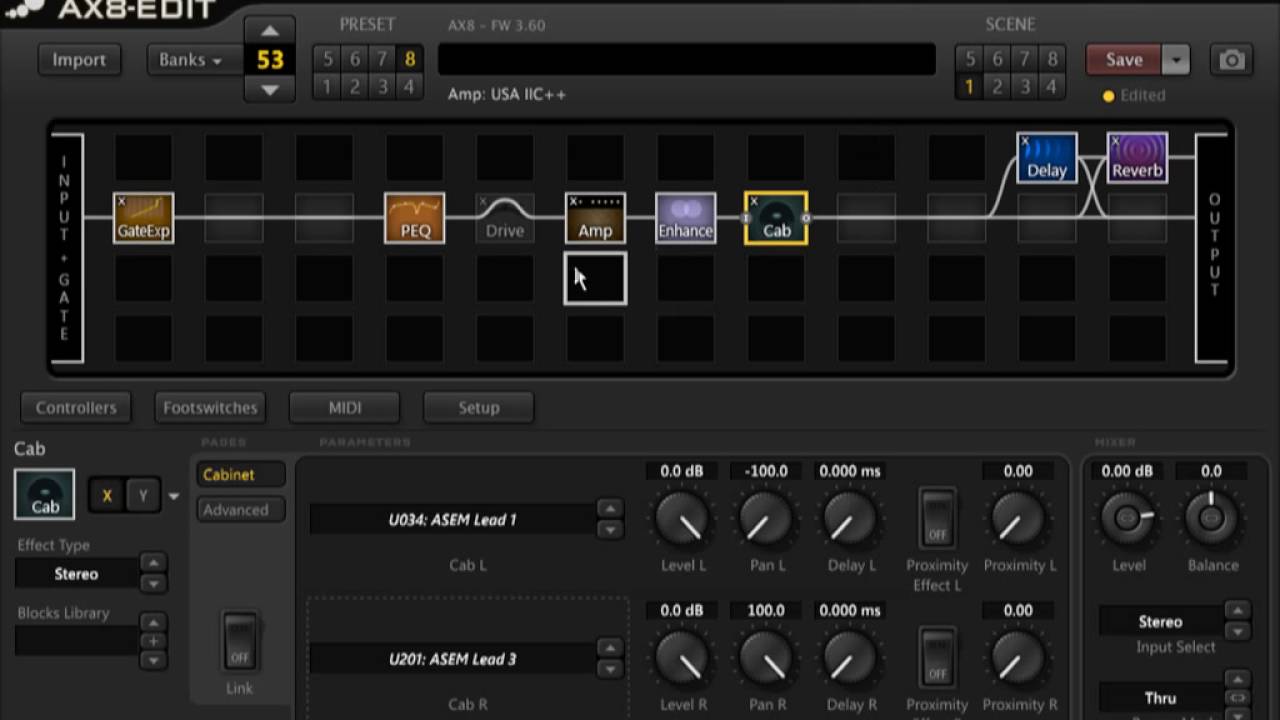
Task: Open the Cab R selector showing U201: ASEM Lead 3
Action: point(453,659)
